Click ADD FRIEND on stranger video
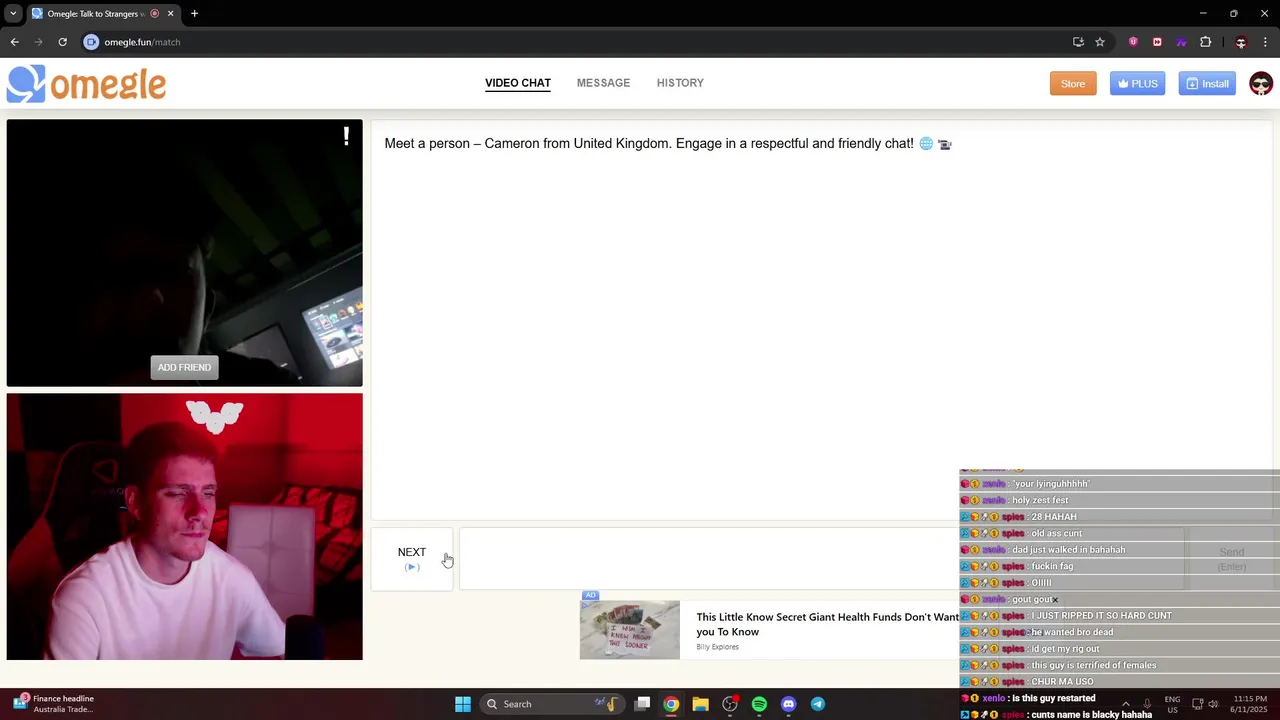The width and height of the screenshot is (1280, 720). 184,367
